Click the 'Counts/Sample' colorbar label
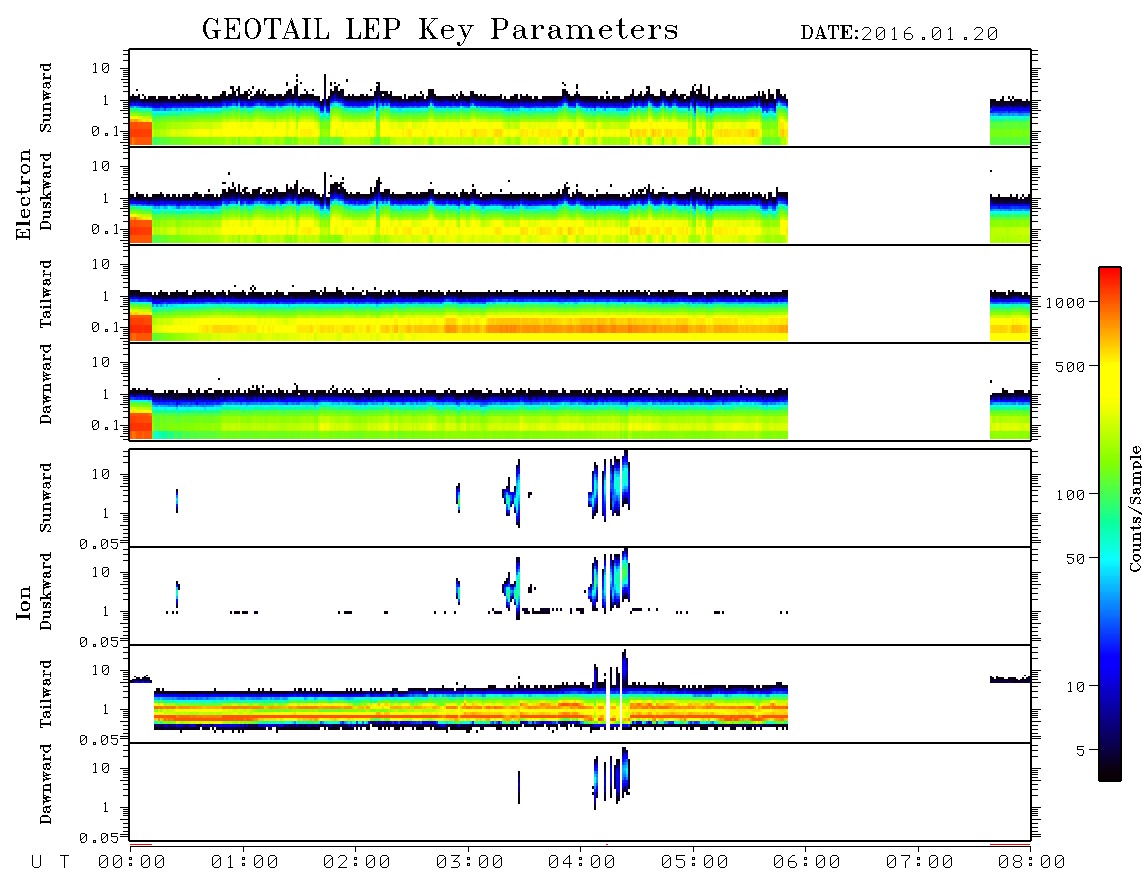Image resolution: width=1142 pixels, height=880 pixels. [x=1135, y=508]
